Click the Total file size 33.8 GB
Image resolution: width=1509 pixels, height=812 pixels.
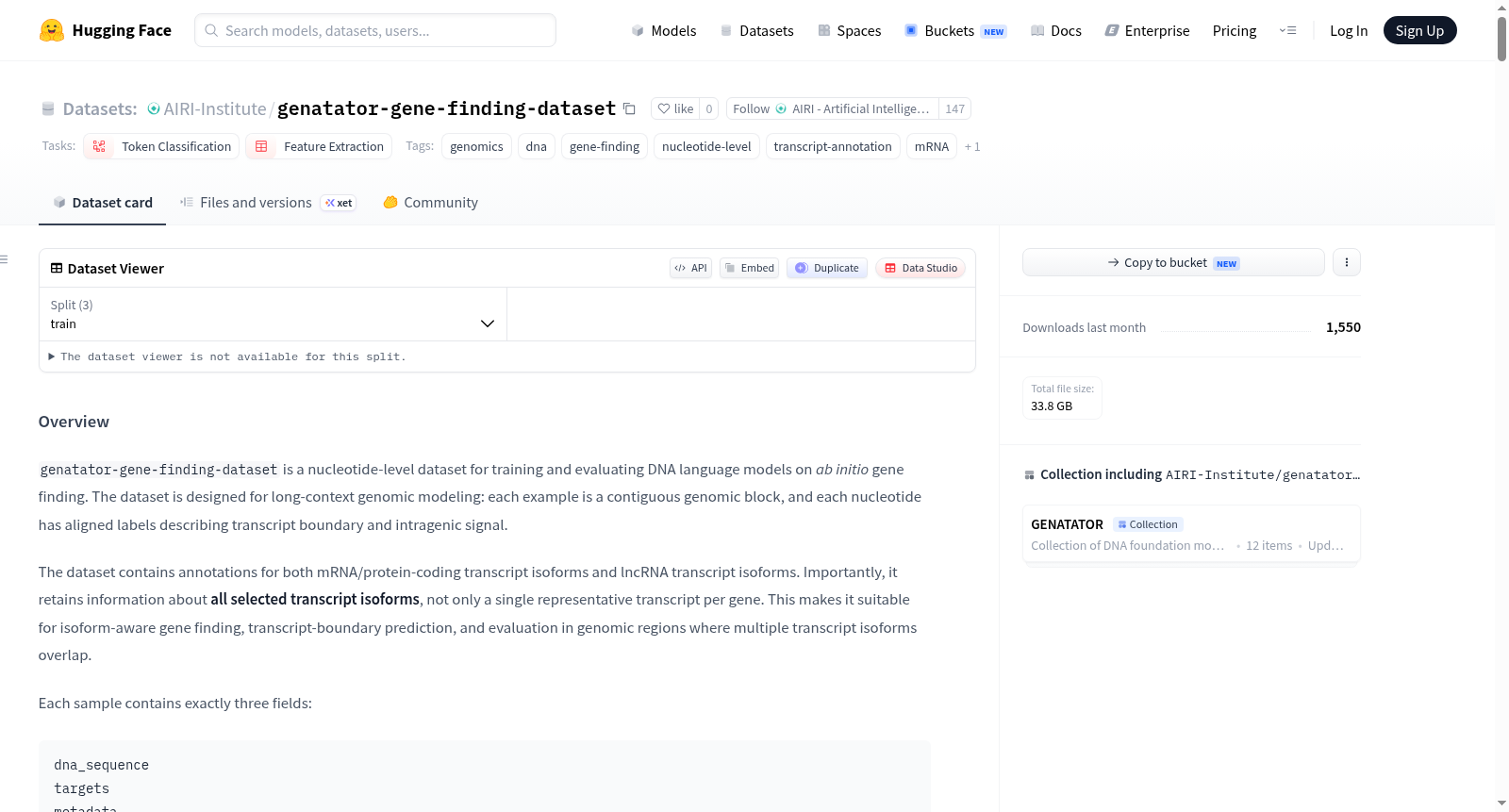click(1062, 397)
